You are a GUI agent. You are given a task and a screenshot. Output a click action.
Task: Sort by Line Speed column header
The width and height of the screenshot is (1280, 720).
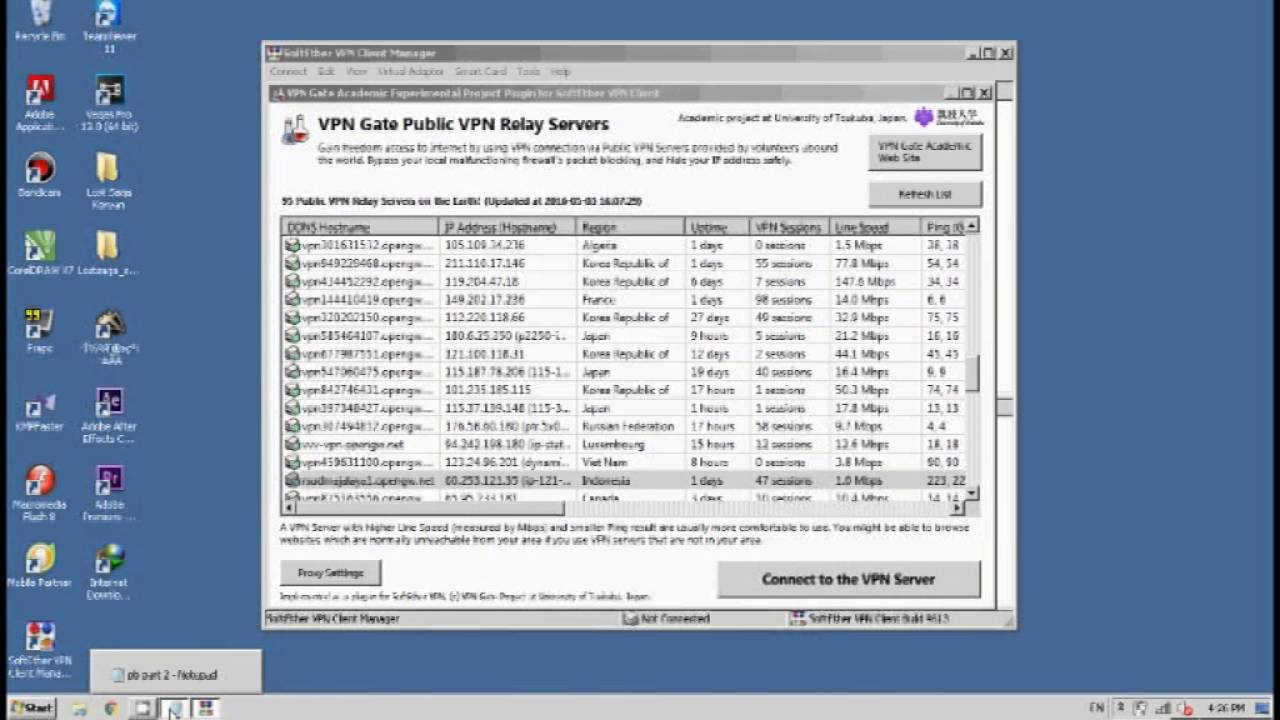click(x=875, y=227)
